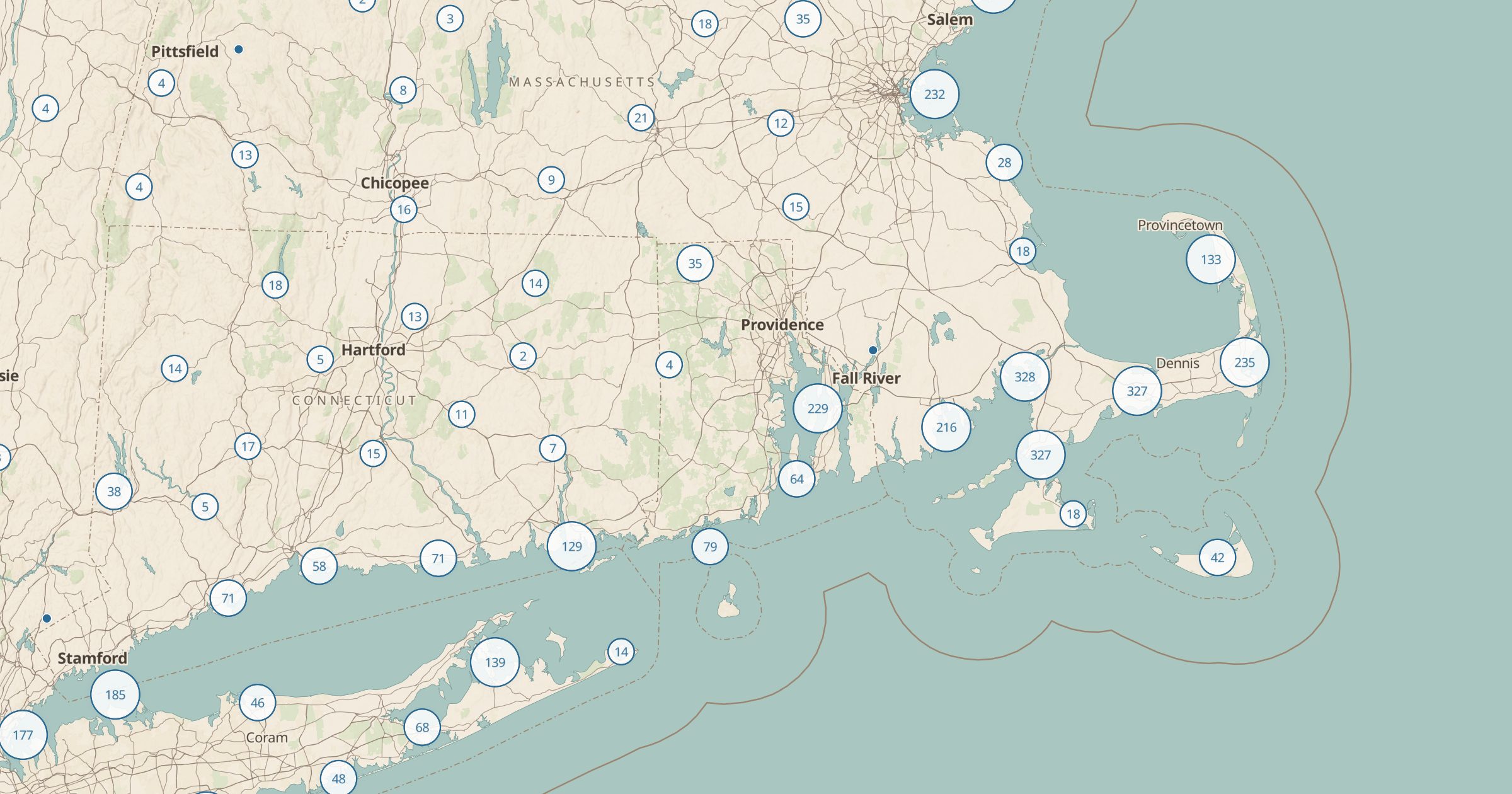Select the 177 cluster marker
The image size is (1512, 794).
click(x=23, y=735)
